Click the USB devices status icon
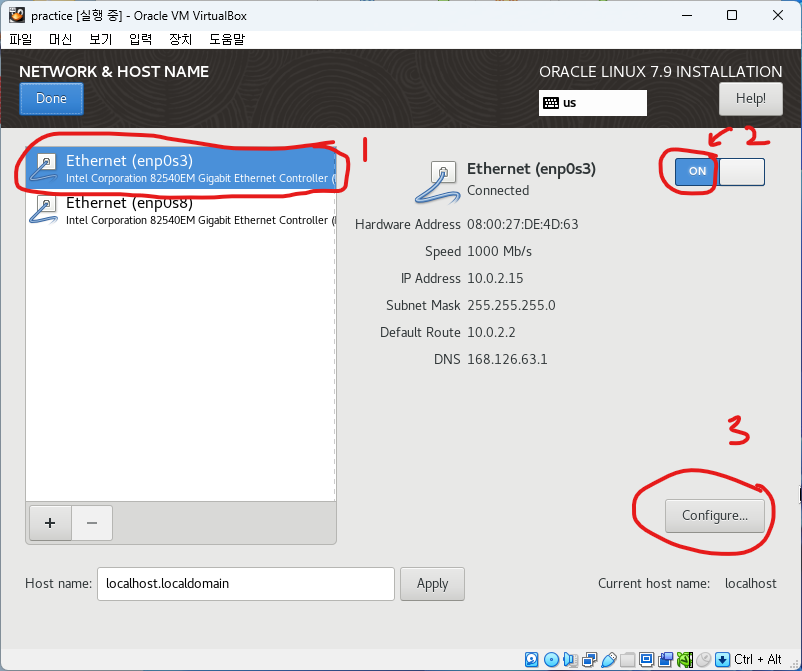This screenshot has width=802, height=671. (609, 659)
